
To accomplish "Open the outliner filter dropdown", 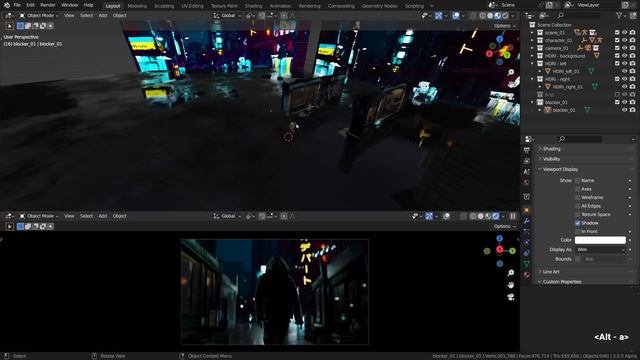I will coord(621,16).
